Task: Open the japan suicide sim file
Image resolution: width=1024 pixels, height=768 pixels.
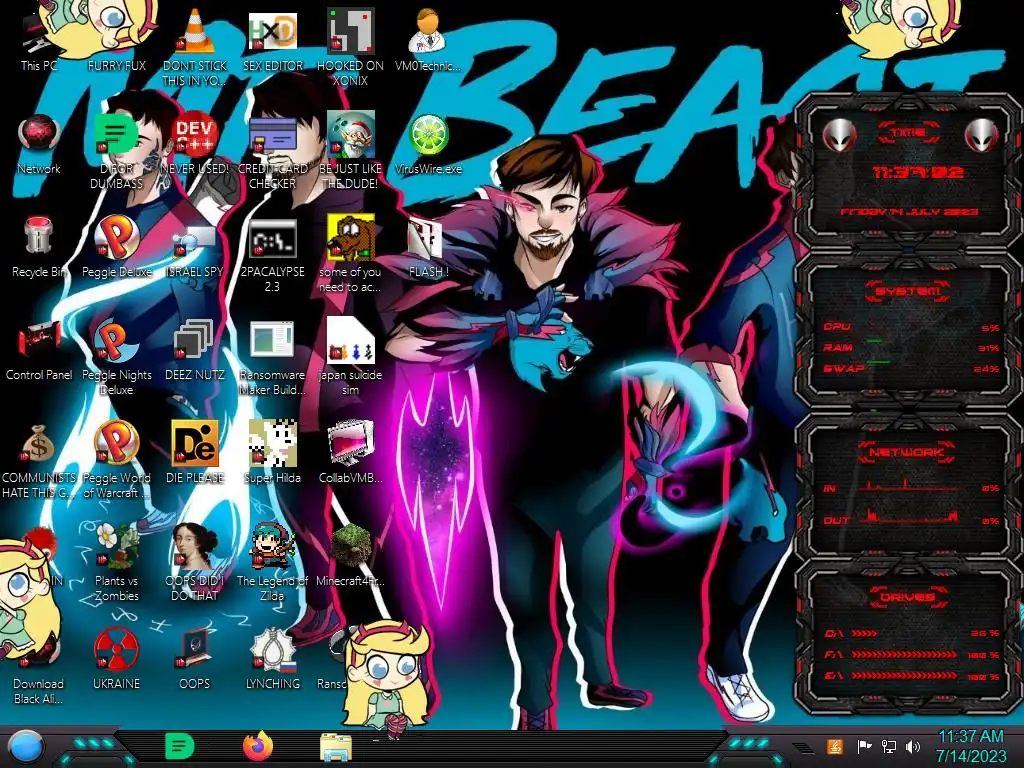Action: coord(351,358)
